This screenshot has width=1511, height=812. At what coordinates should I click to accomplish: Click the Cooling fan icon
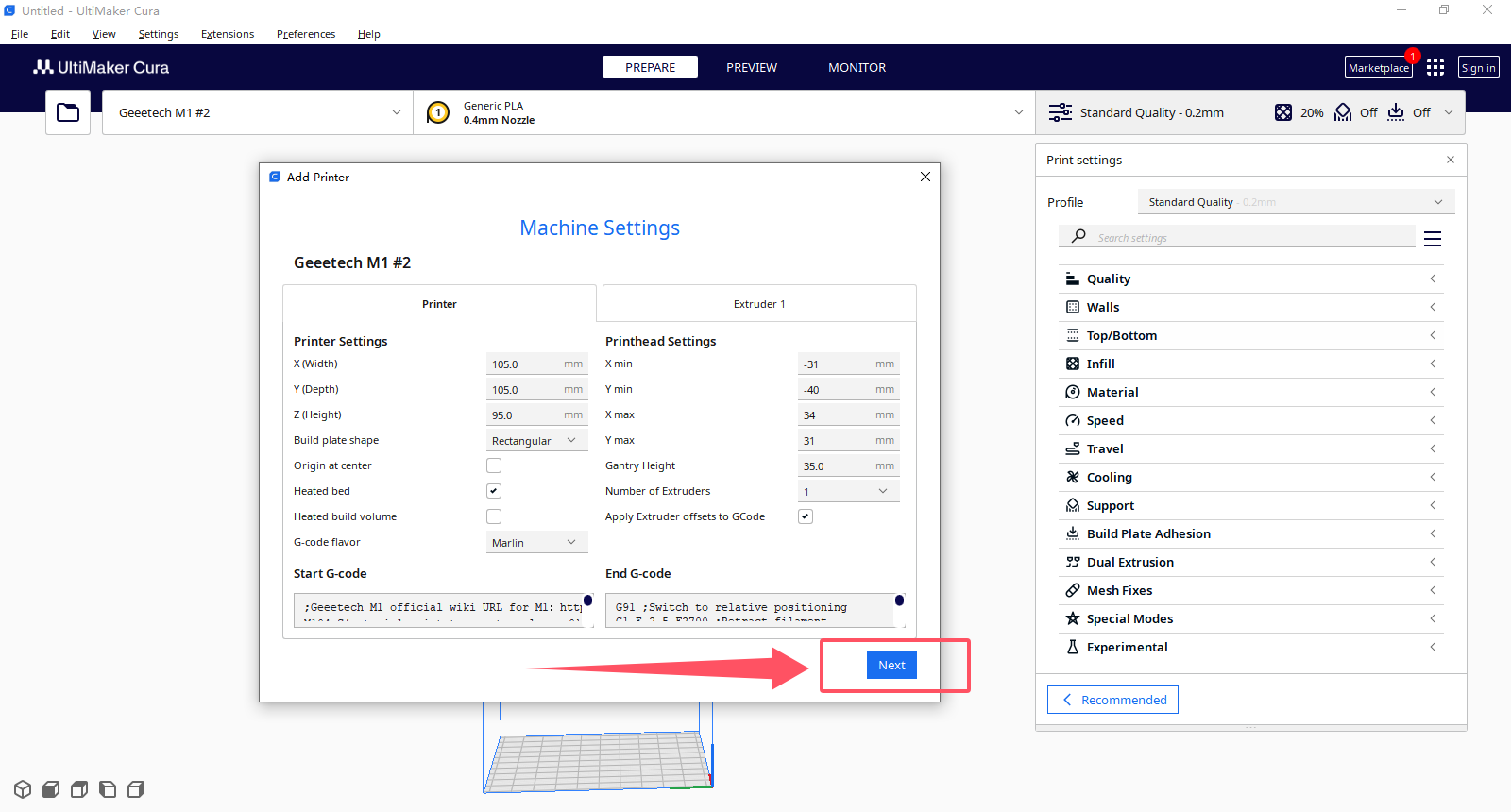[1073, 477]
